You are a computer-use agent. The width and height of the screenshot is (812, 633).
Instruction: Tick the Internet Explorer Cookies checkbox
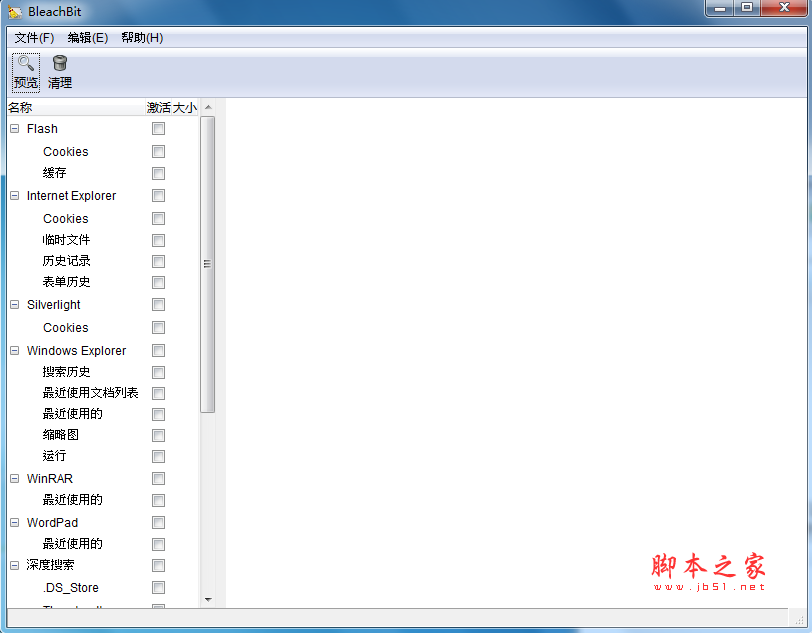158,219
